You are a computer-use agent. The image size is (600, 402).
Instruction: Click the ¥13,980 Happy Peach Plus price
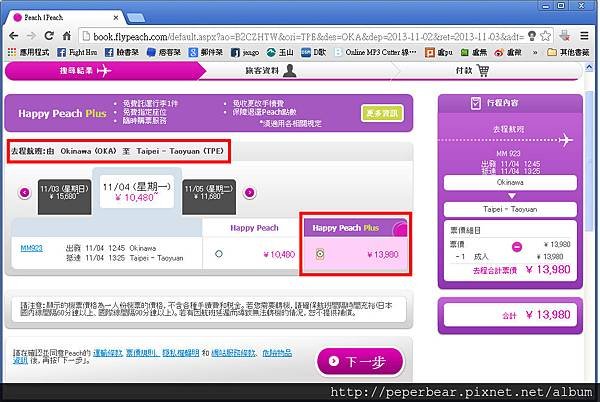pos(383,254)
